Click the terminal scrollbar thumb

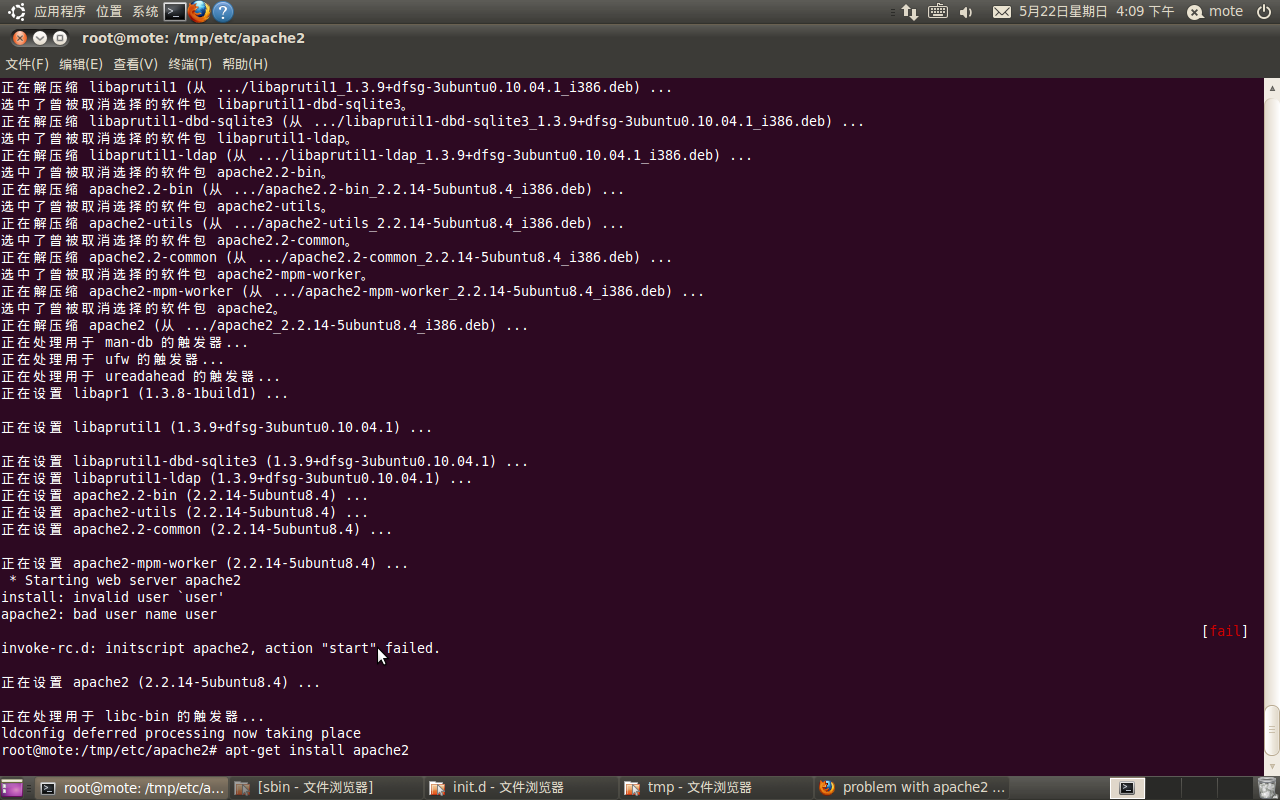[x=1272, y=730]
